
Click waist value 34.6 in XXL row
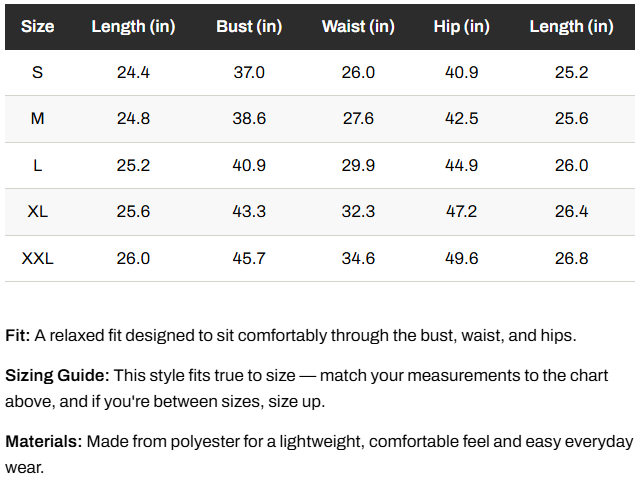[x=358, y=258]
